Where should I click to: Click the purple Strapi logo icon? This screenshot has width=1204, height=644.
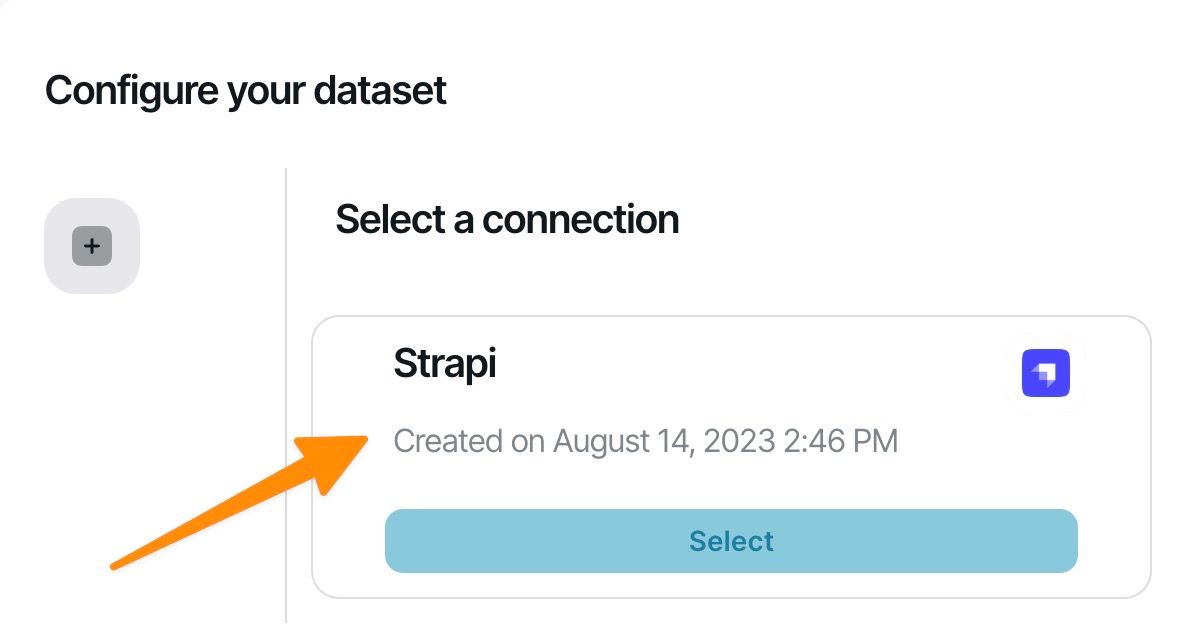click(1045, 373)
